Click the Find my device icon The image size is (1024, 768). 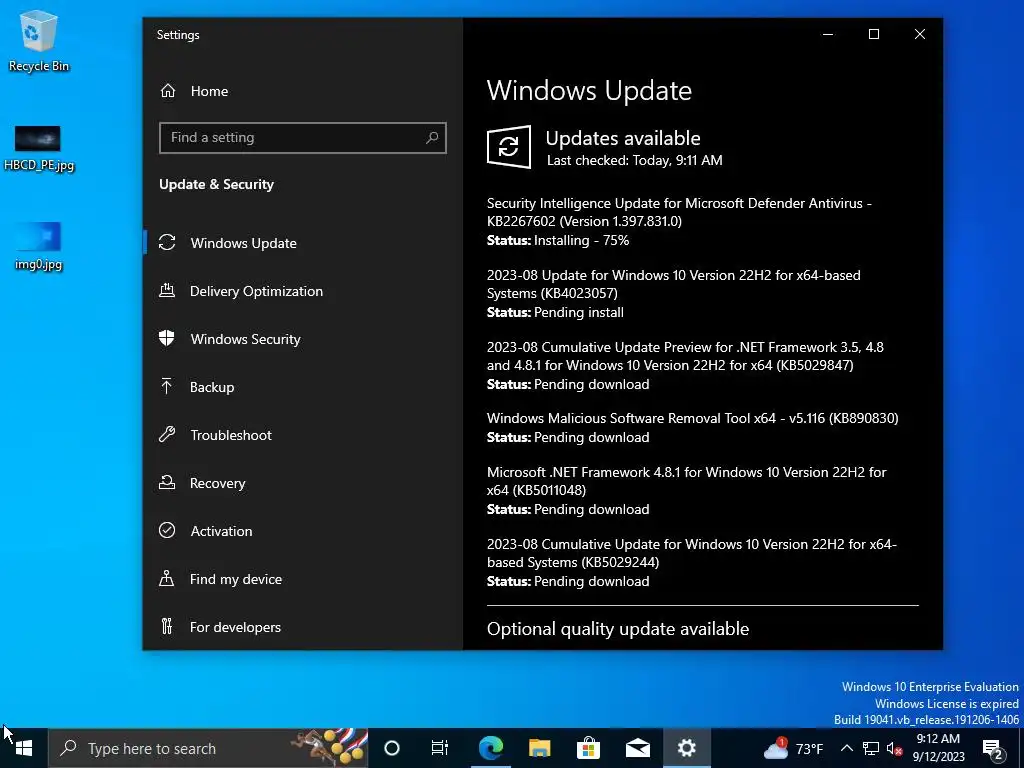(x=167, y=579)
